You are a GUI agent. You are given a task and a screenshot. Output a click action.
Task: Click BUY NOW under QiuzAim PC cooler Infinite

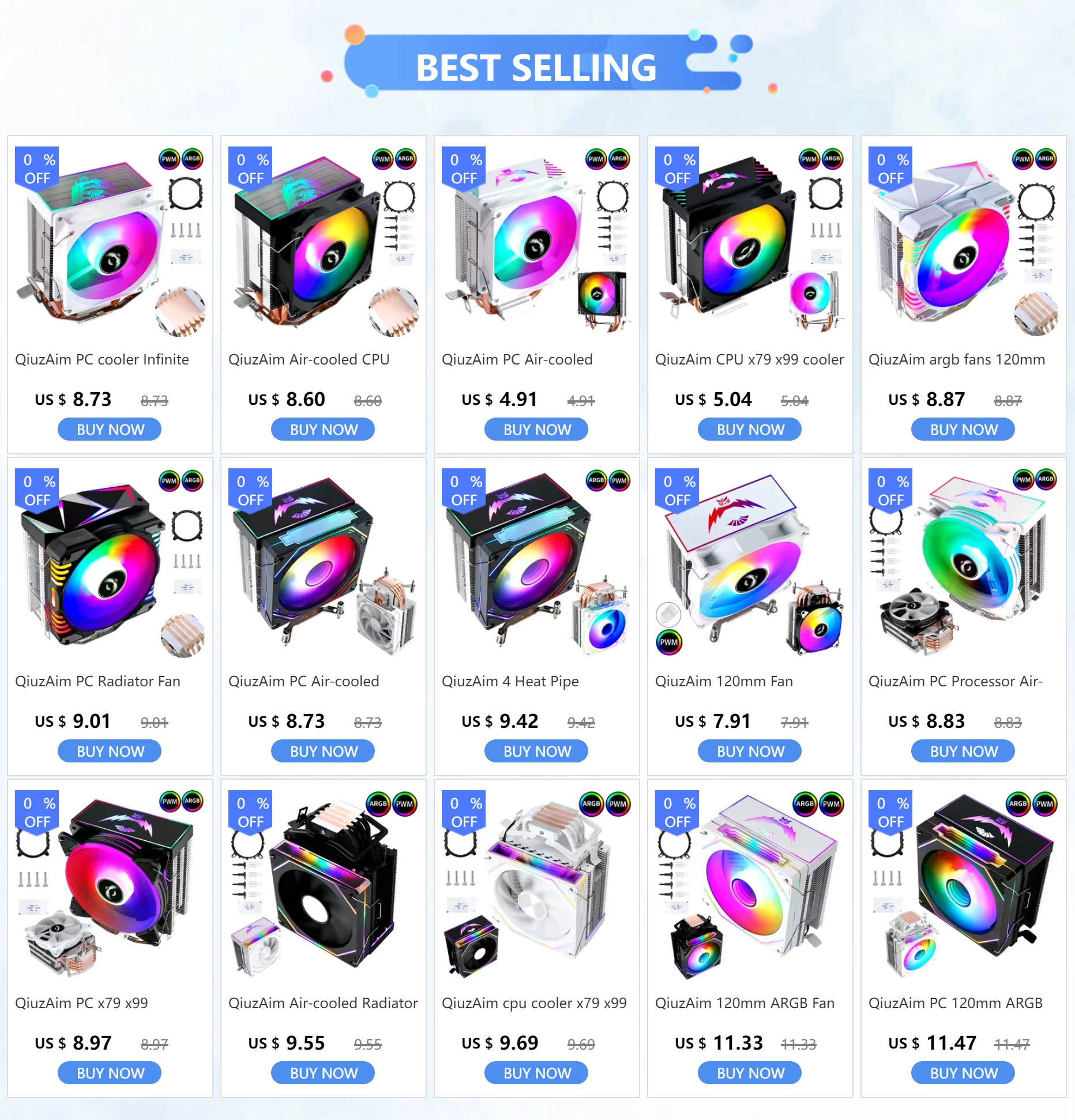tap(110, 430)
